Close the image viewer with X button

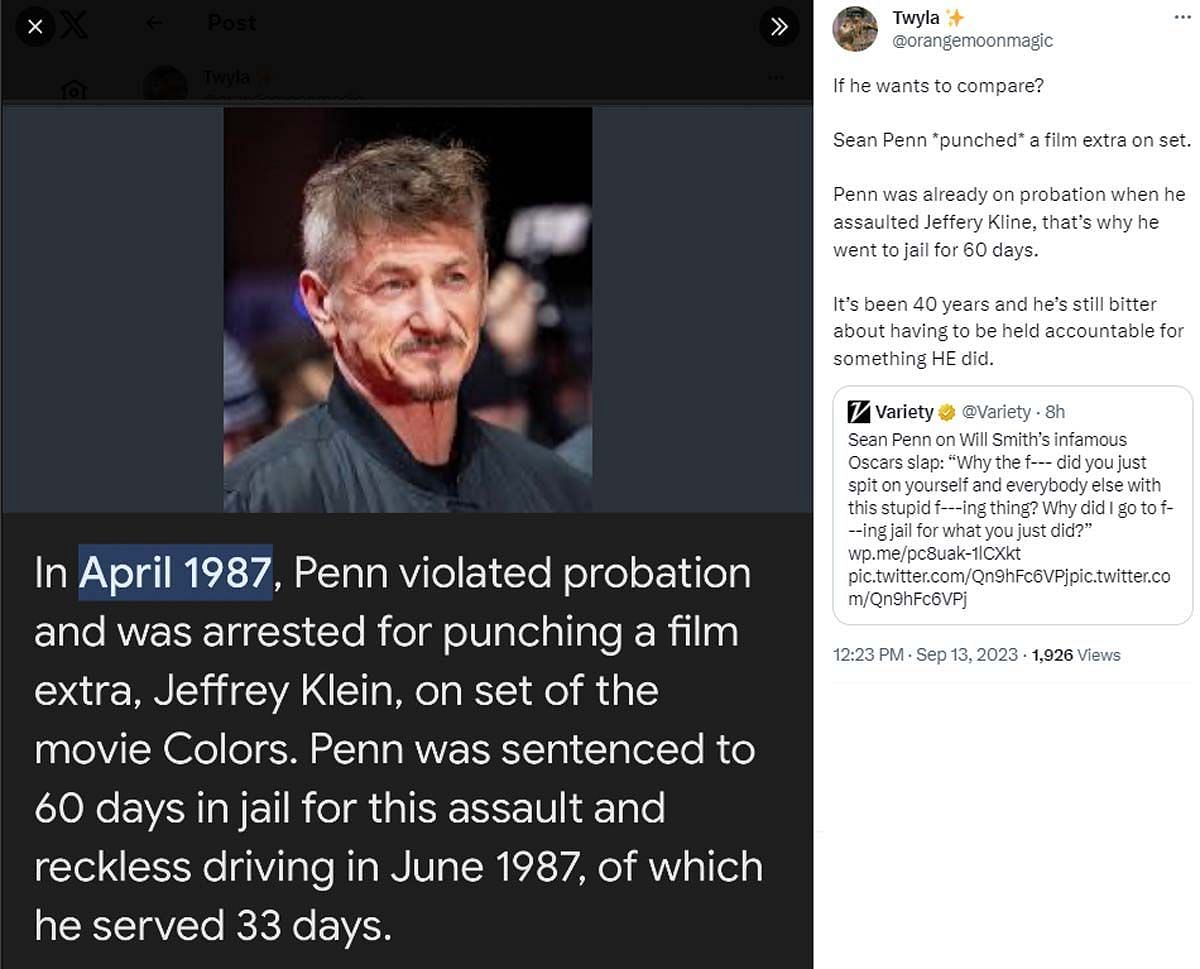click(35, 27)
